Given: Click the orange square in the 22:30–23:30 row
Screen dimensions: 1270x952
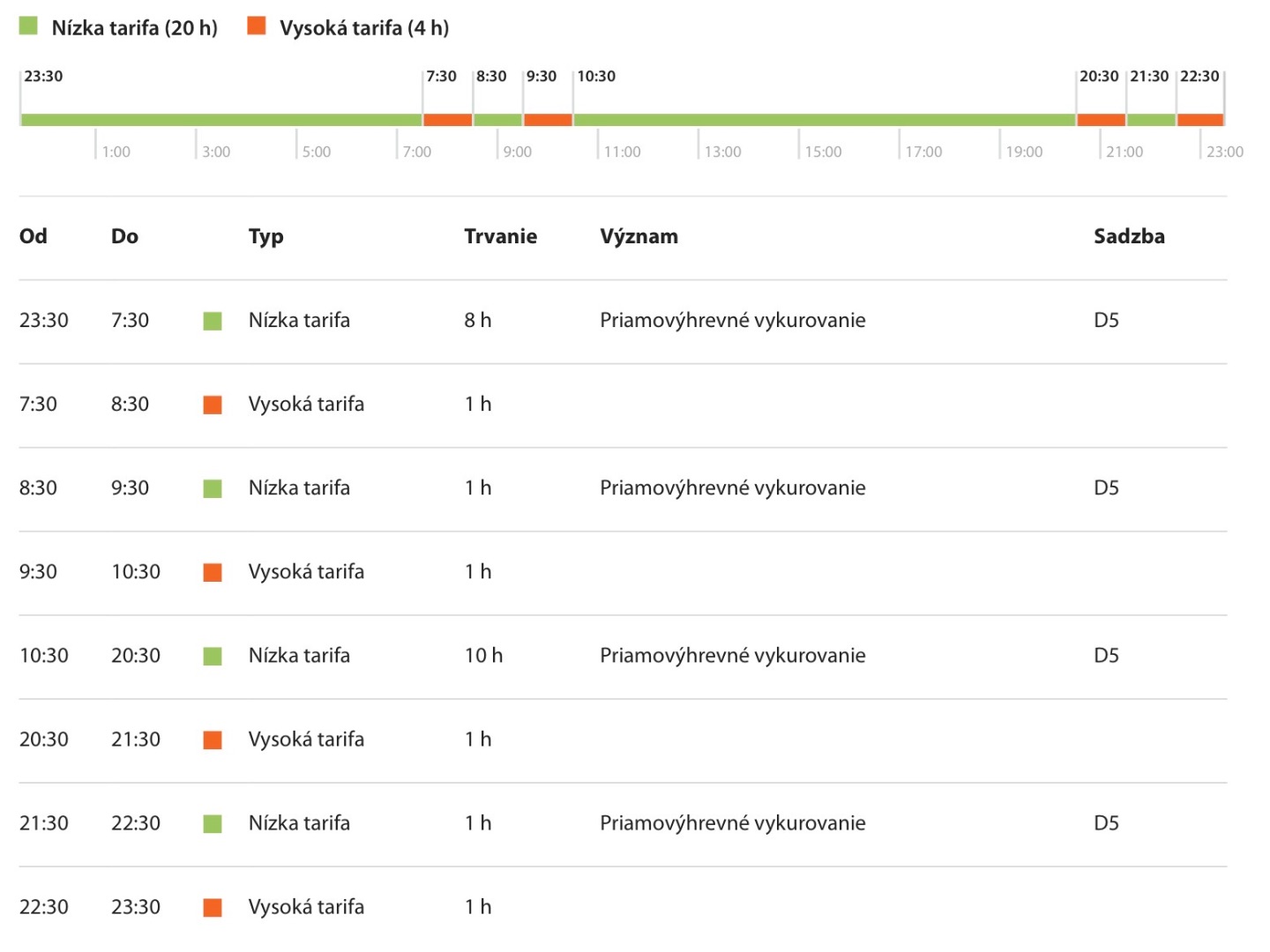Looking at the screenshot, I should 213,907.
